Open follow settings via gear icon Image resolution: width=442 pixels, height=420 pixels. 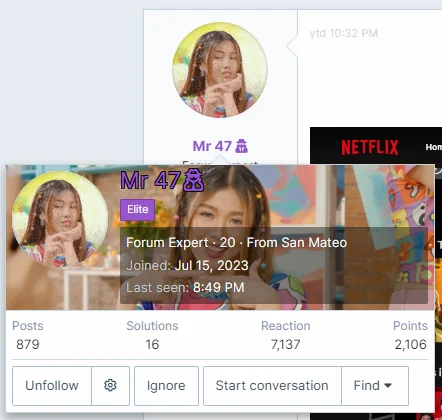click(110, 386)
